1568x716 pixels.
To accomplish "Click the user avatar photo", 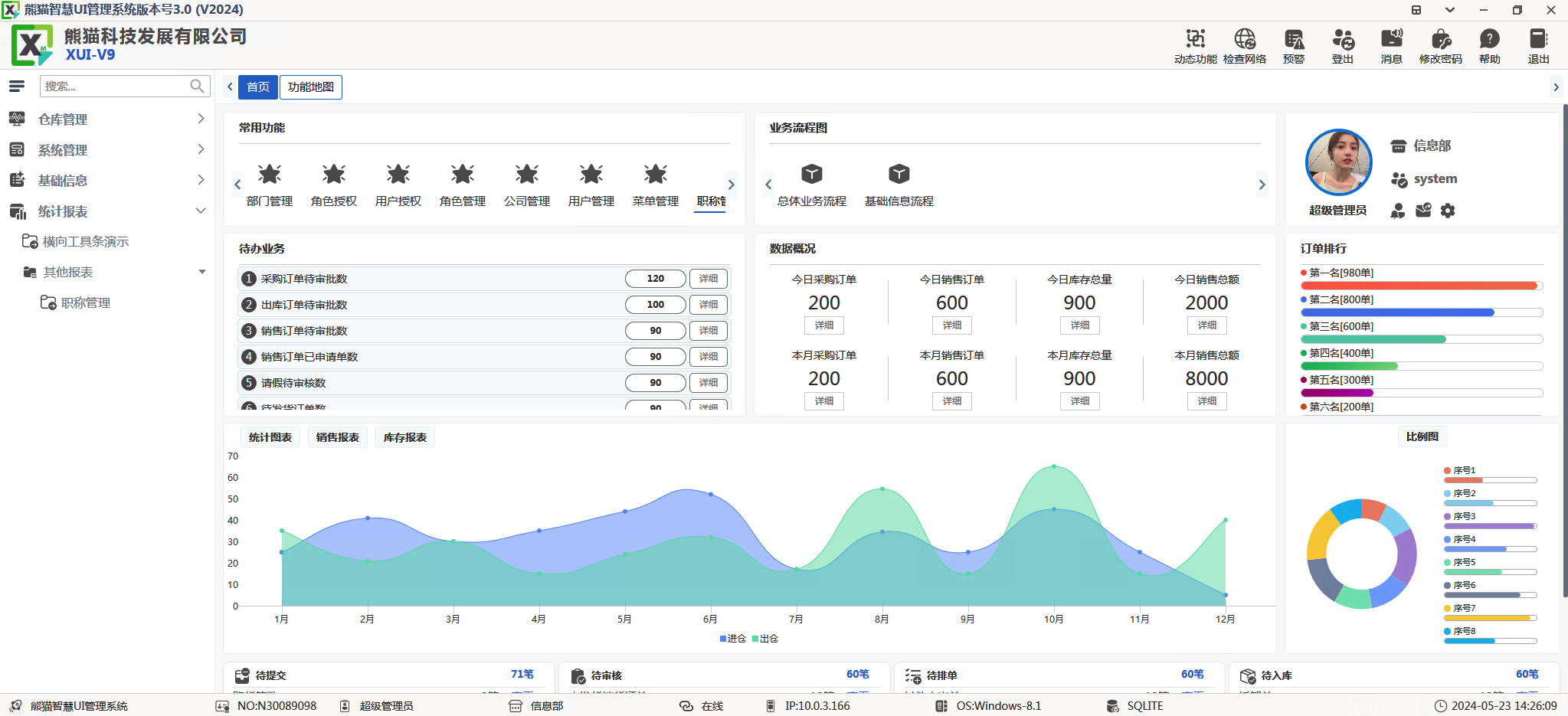I will pyautogui.click(x=1339, y=162).
